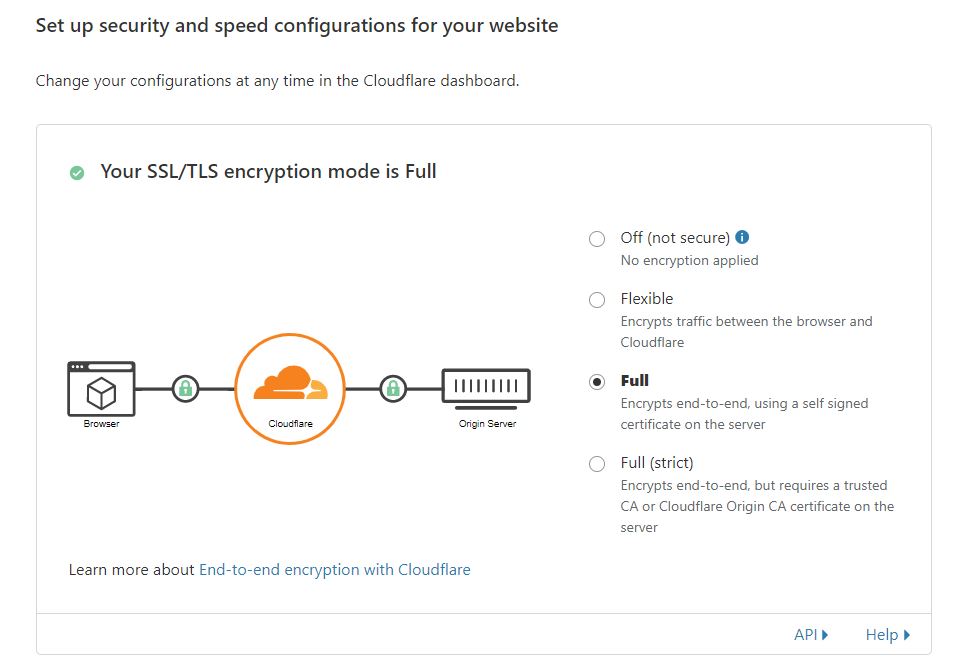Viewport: 955px width, 664px height.
Task: Click the info icon next to Off (not secure)
Action: pos(740,237)
